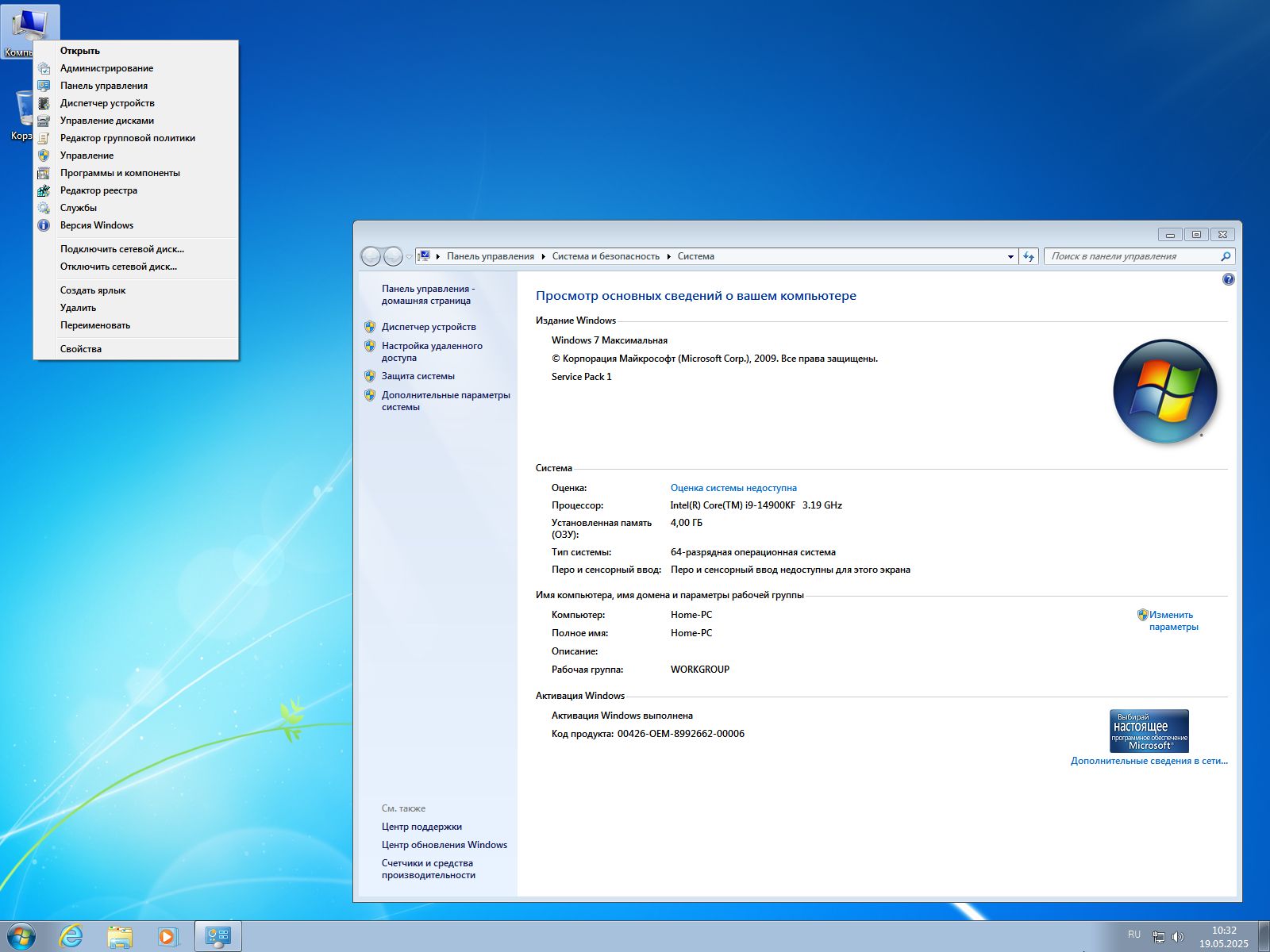Image resolution: width=1270 pixels, height=952 pixels.
Task: Click shield icon beside Защита системы
Action: click(x=370, y=376)
